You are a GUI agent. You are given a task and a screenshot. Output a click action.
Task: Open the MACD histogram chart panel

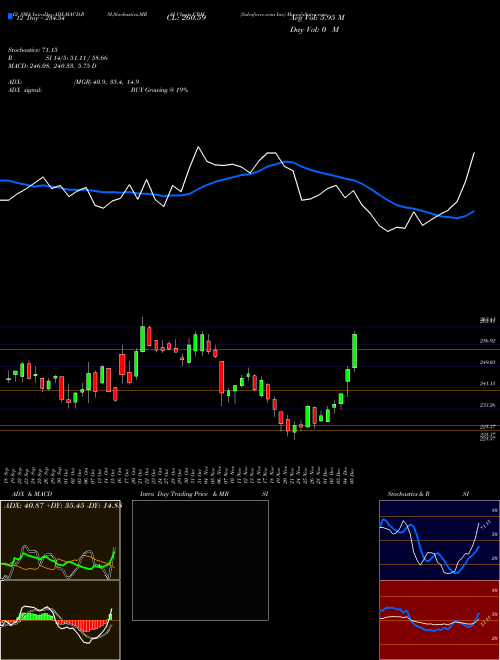60,620
